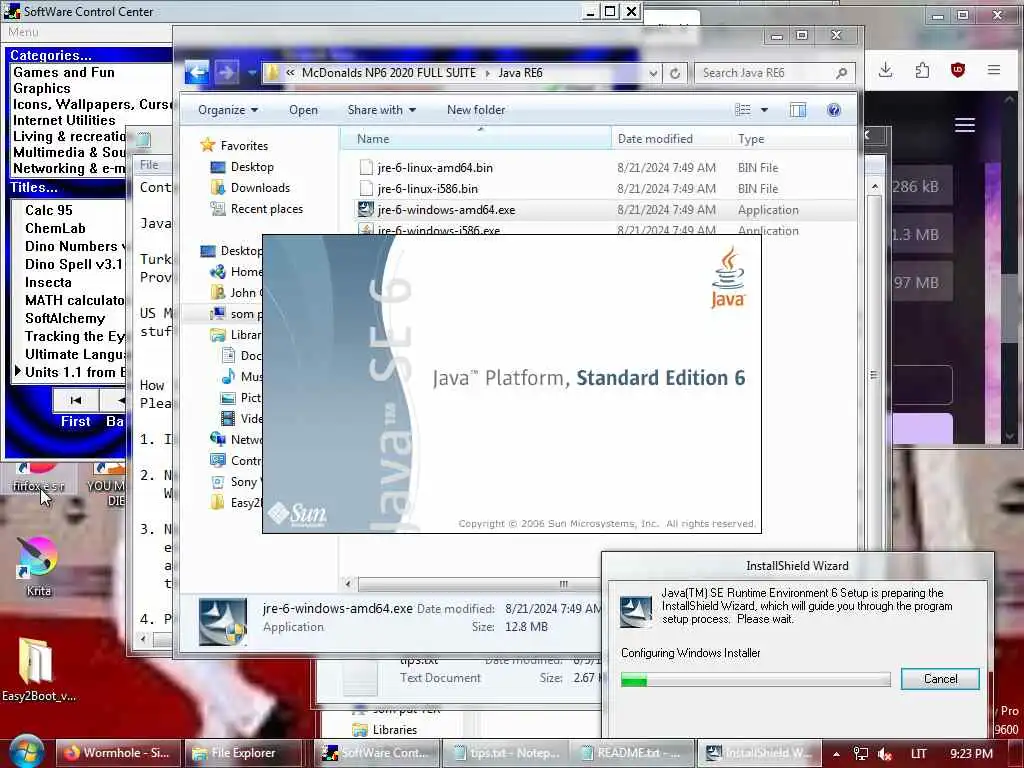Image resolution: width=1024 pixels, height=768 pixels.
Task: Select Internet Utilities category
Action: (64, 120)
